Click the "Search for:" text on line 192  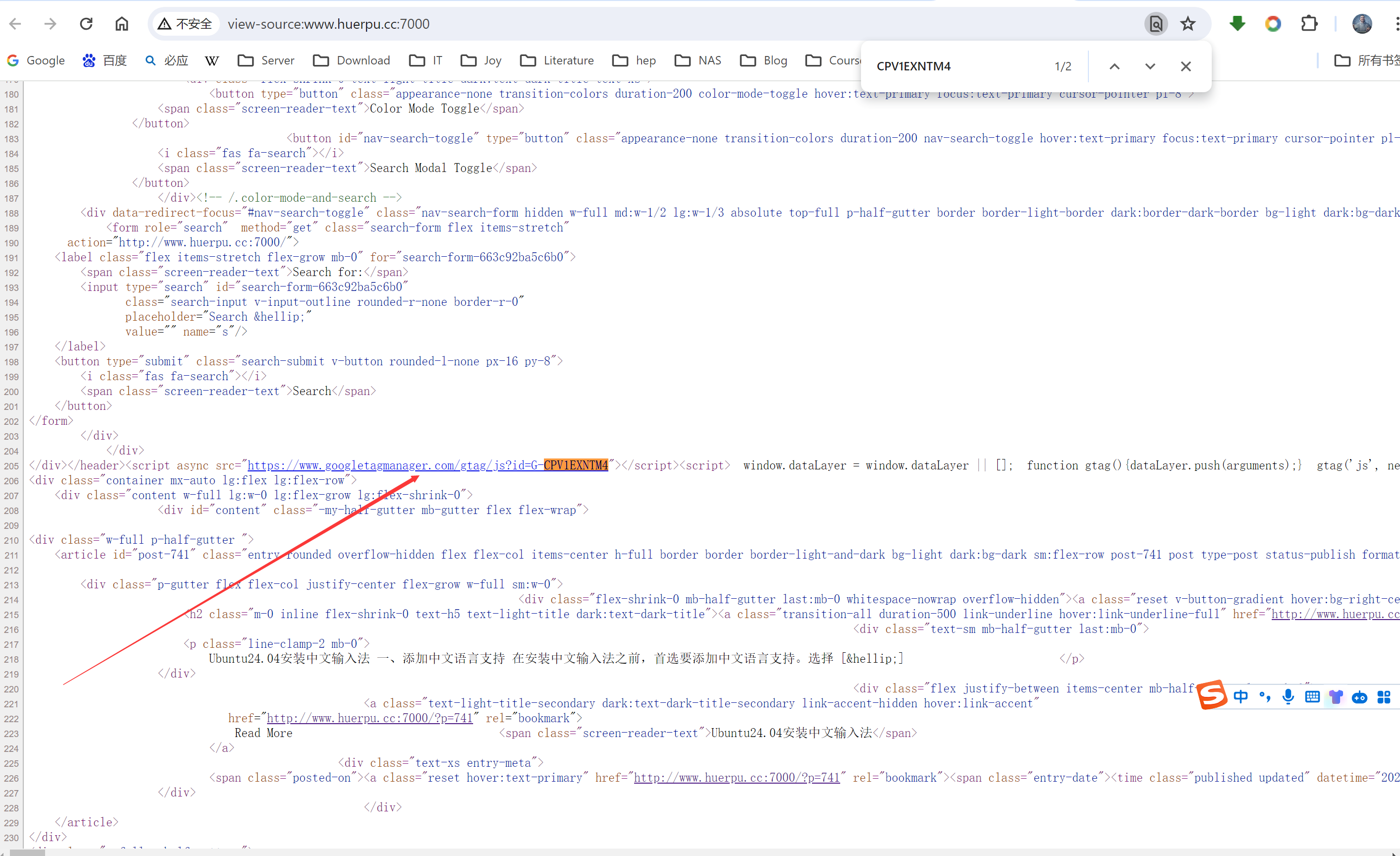coord(328,272)
